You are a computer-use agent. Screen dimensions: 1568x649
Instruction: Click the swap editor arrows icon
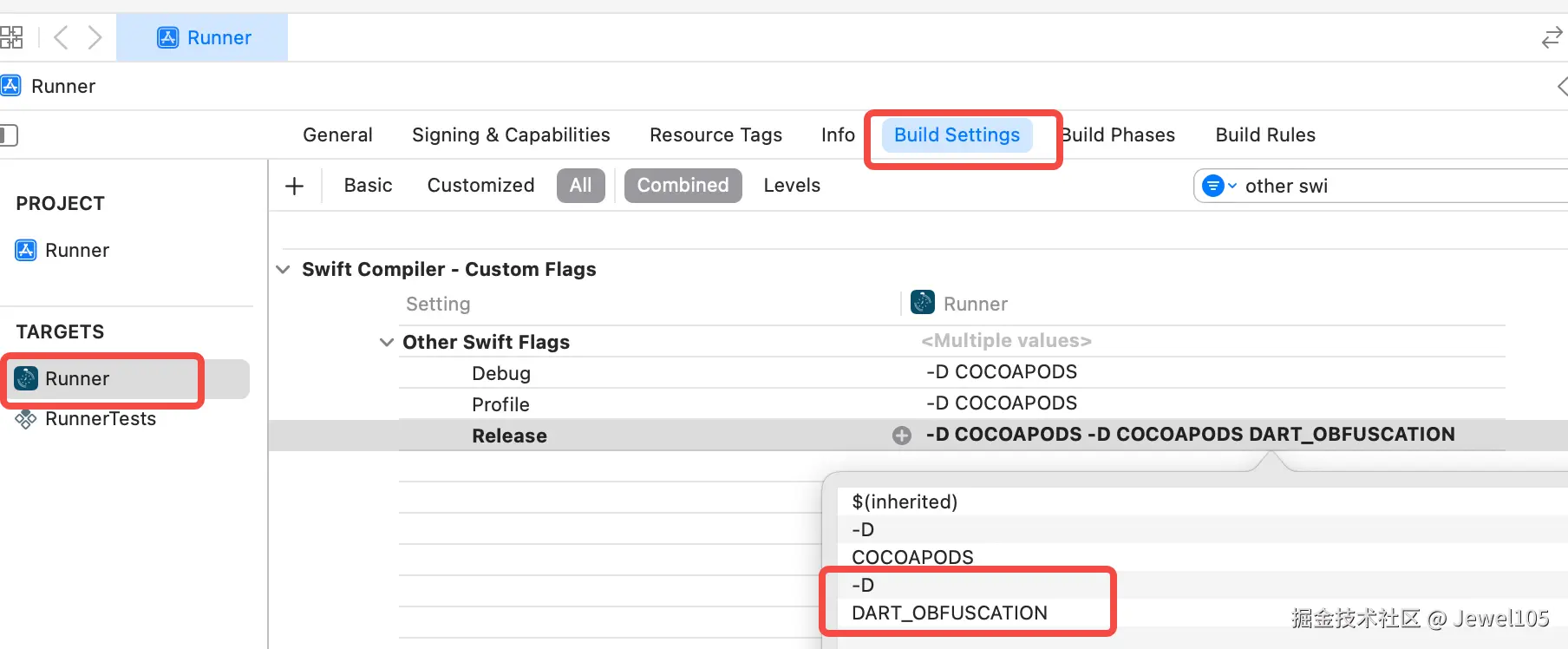(x=1552, y=38)
